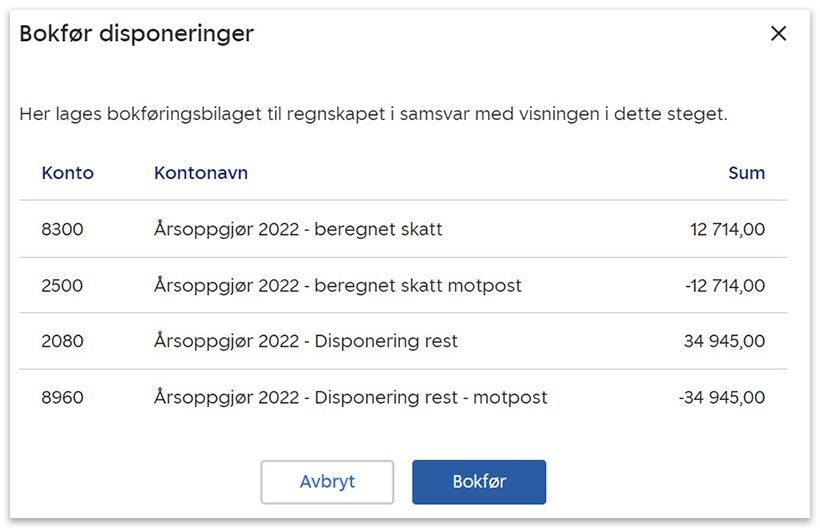Select account number 2080

63,342
